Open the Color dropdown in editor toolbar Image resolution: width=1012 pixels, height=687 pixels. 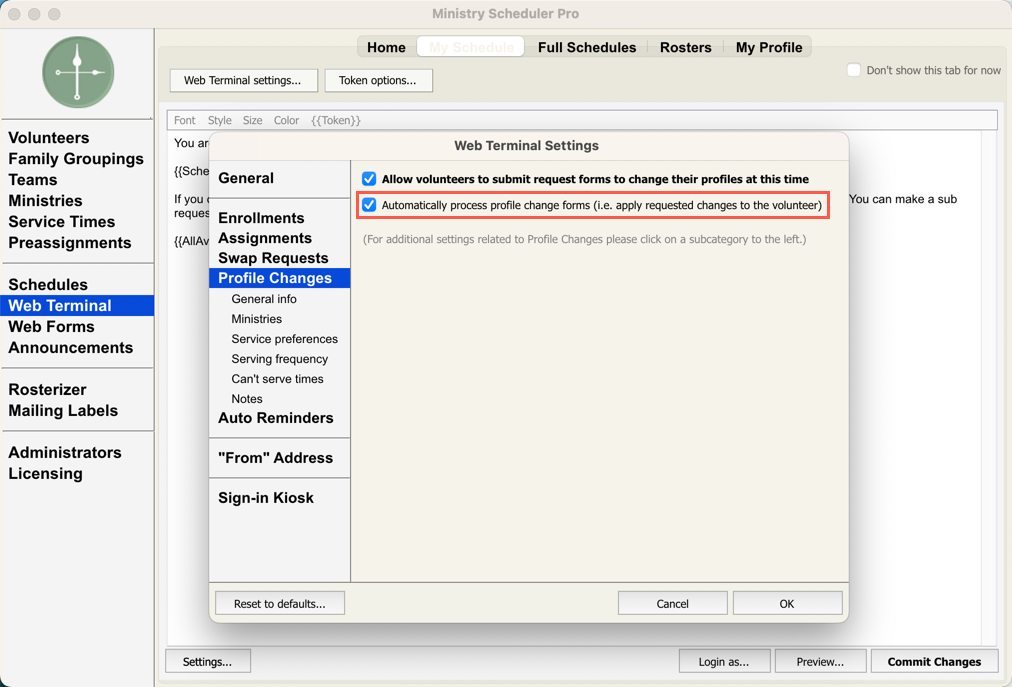pyautogui.click(x=286, y=120)
